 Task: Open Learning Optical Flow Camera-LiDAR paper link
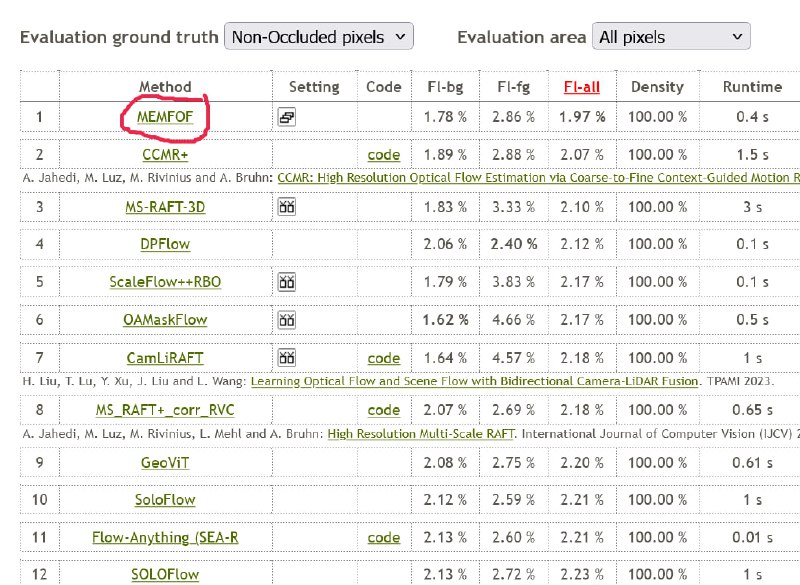(x=474, y=381)
